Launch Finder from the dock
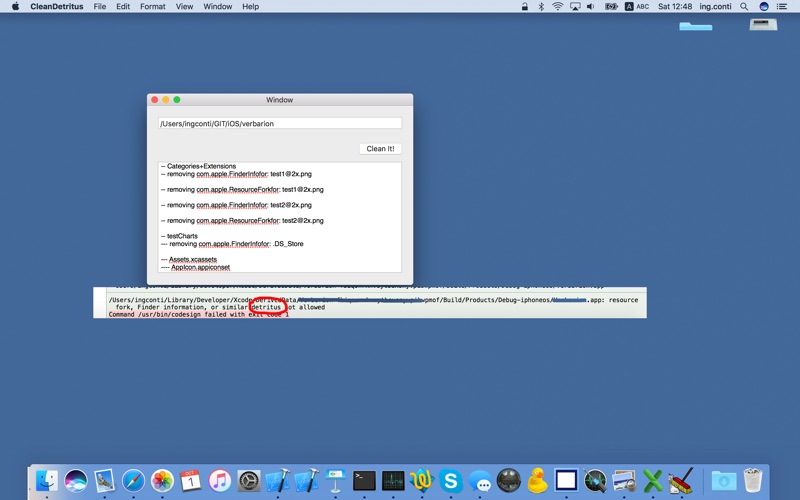The image size is (800, 500). tap(47, 481)
